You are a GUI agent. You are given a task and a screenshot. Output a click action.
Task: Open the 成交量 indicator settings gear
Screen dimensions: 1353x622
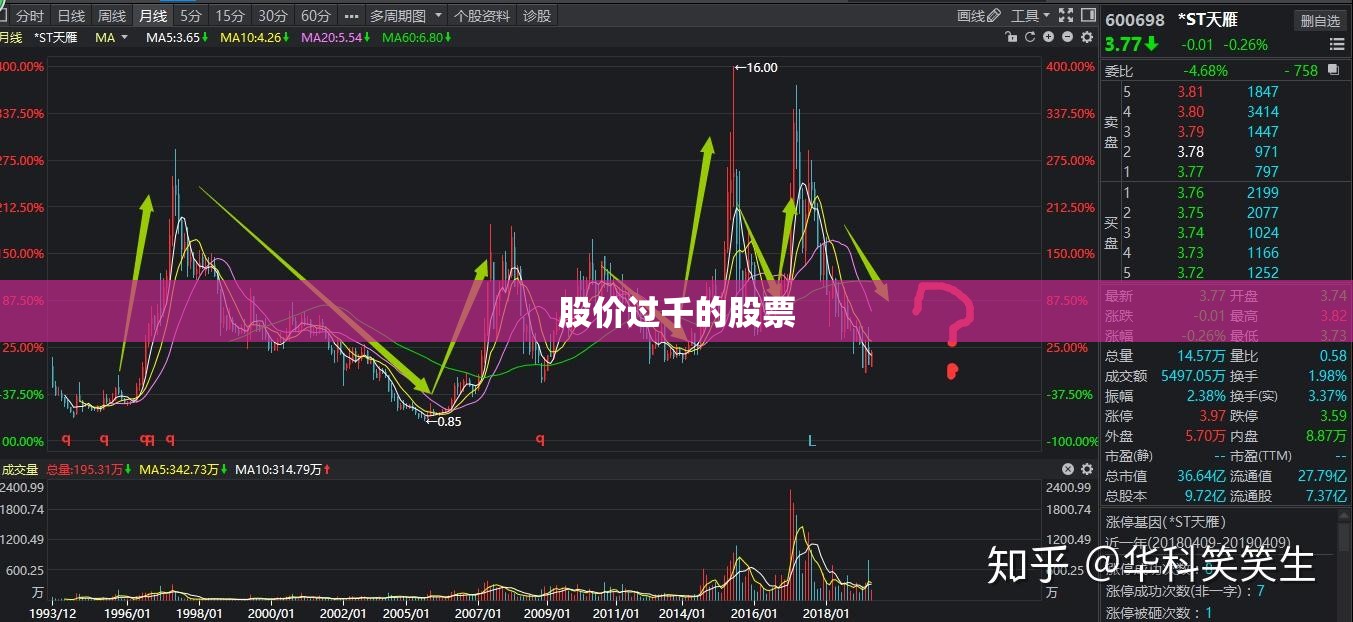[1086, 469]
